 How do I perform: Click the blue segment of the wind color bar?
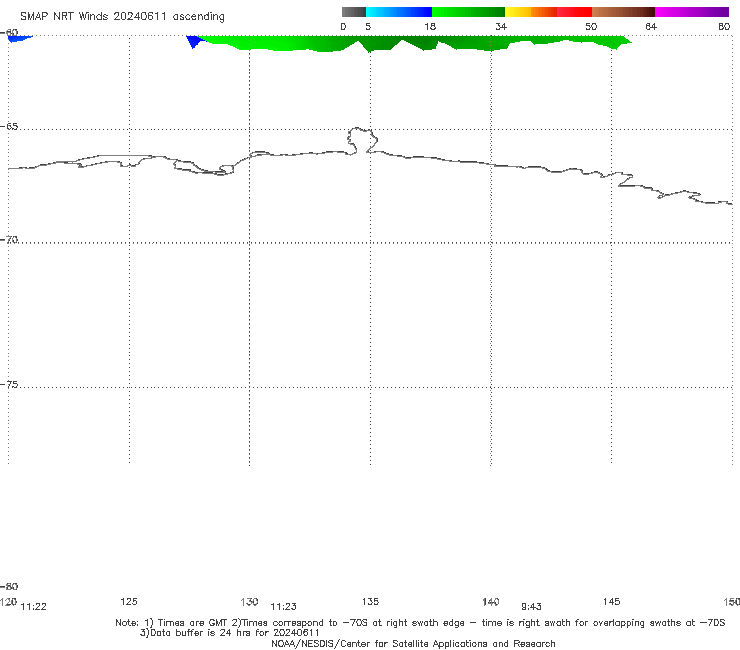point(399,12)
